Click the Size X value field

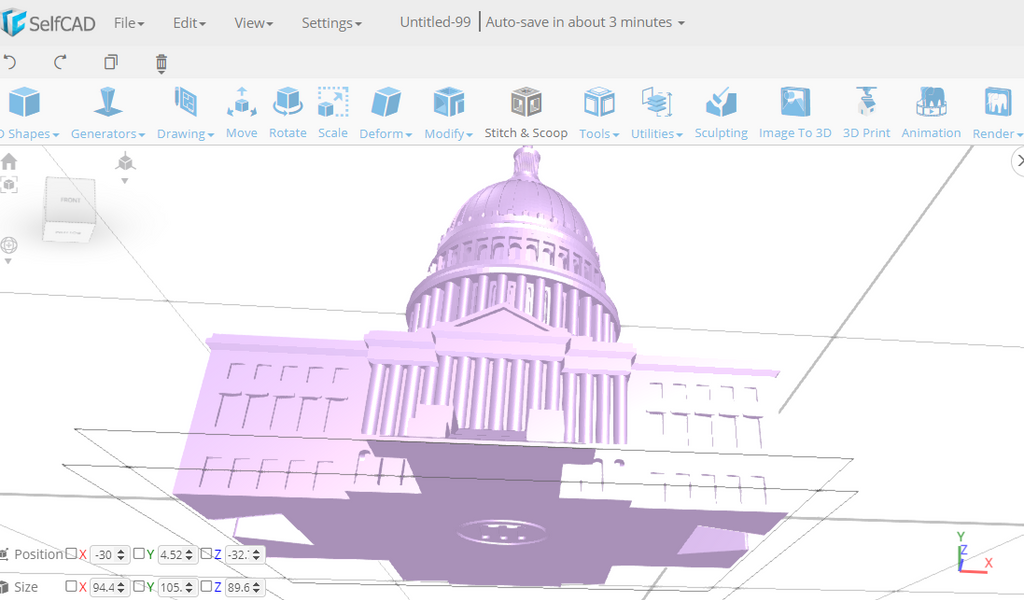(108, 588)
